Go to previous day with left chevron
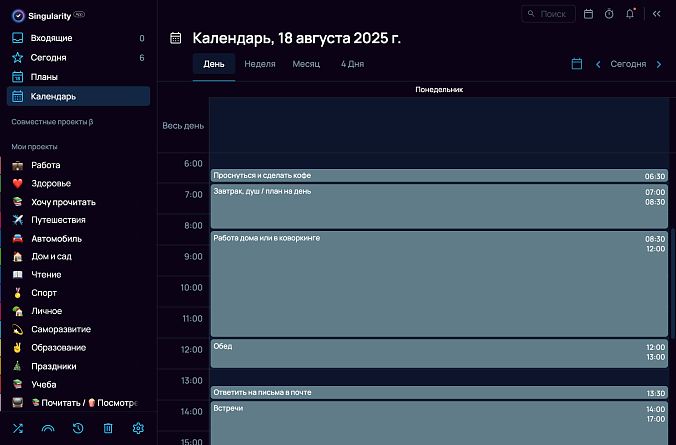Screen dimensions: 676x445 (598, 64)
